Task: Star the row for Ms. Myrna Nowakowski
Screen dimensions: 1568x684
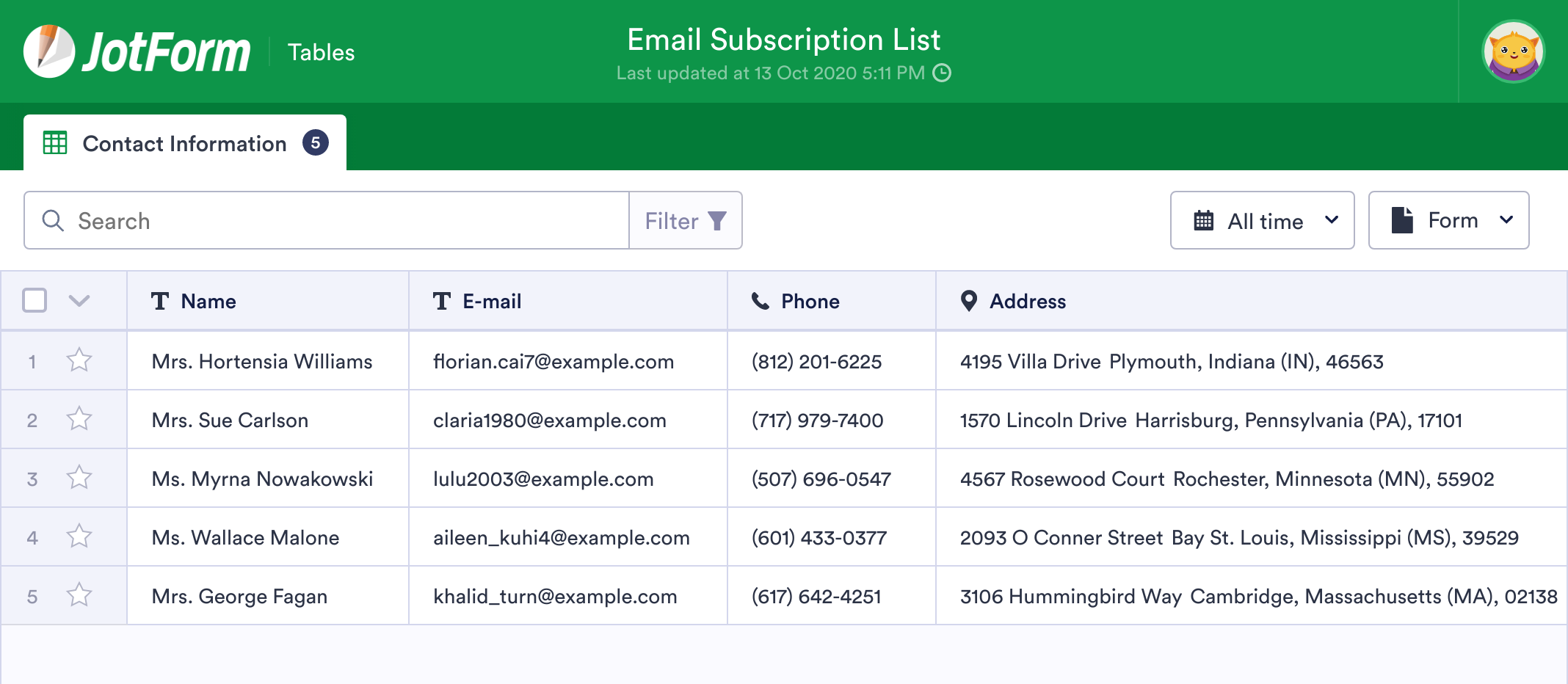Action: [x=79, y=478]
